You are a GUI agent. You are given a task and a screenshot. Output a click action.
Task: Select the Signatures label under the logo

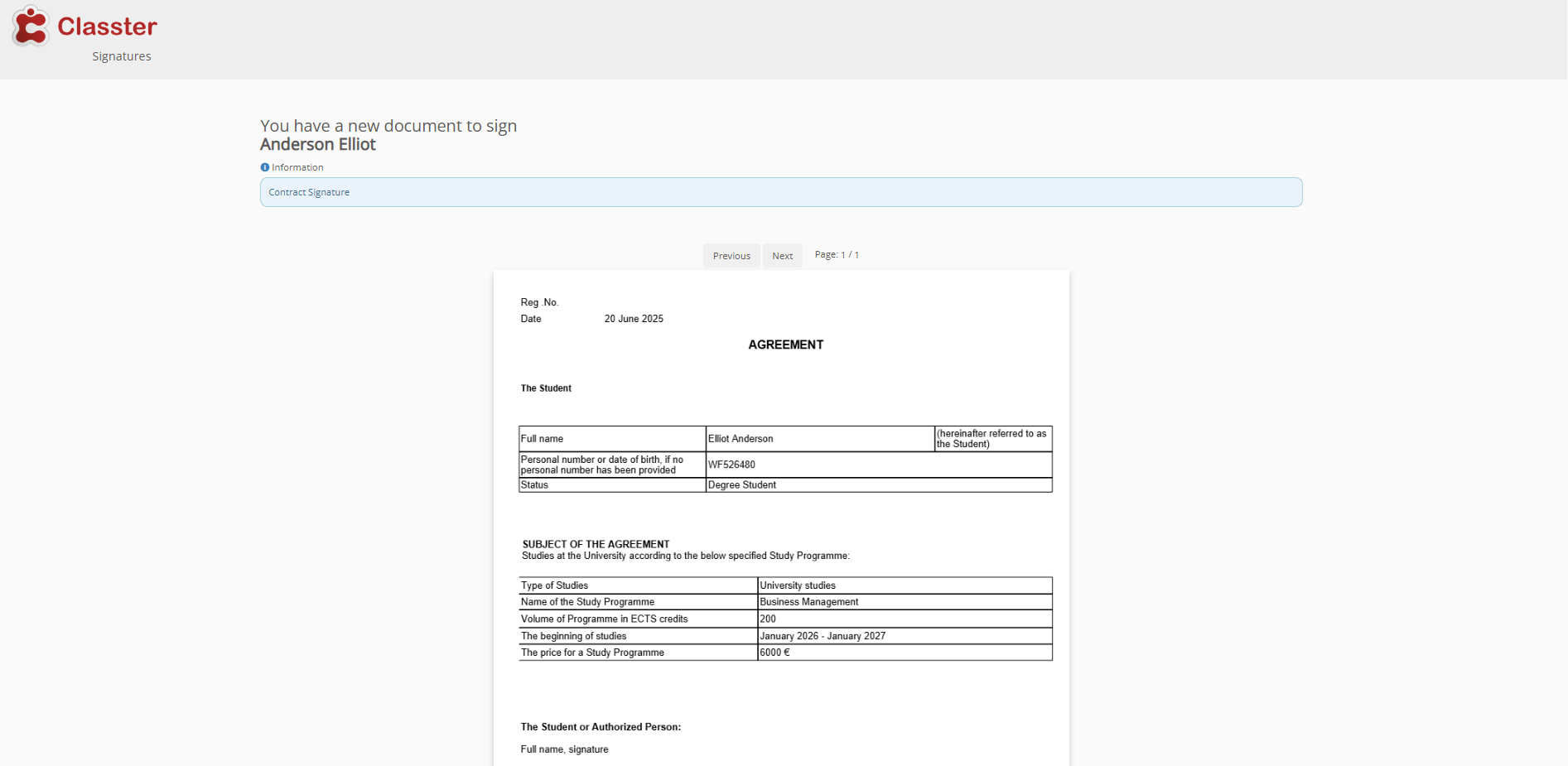(x=122, y=56)
